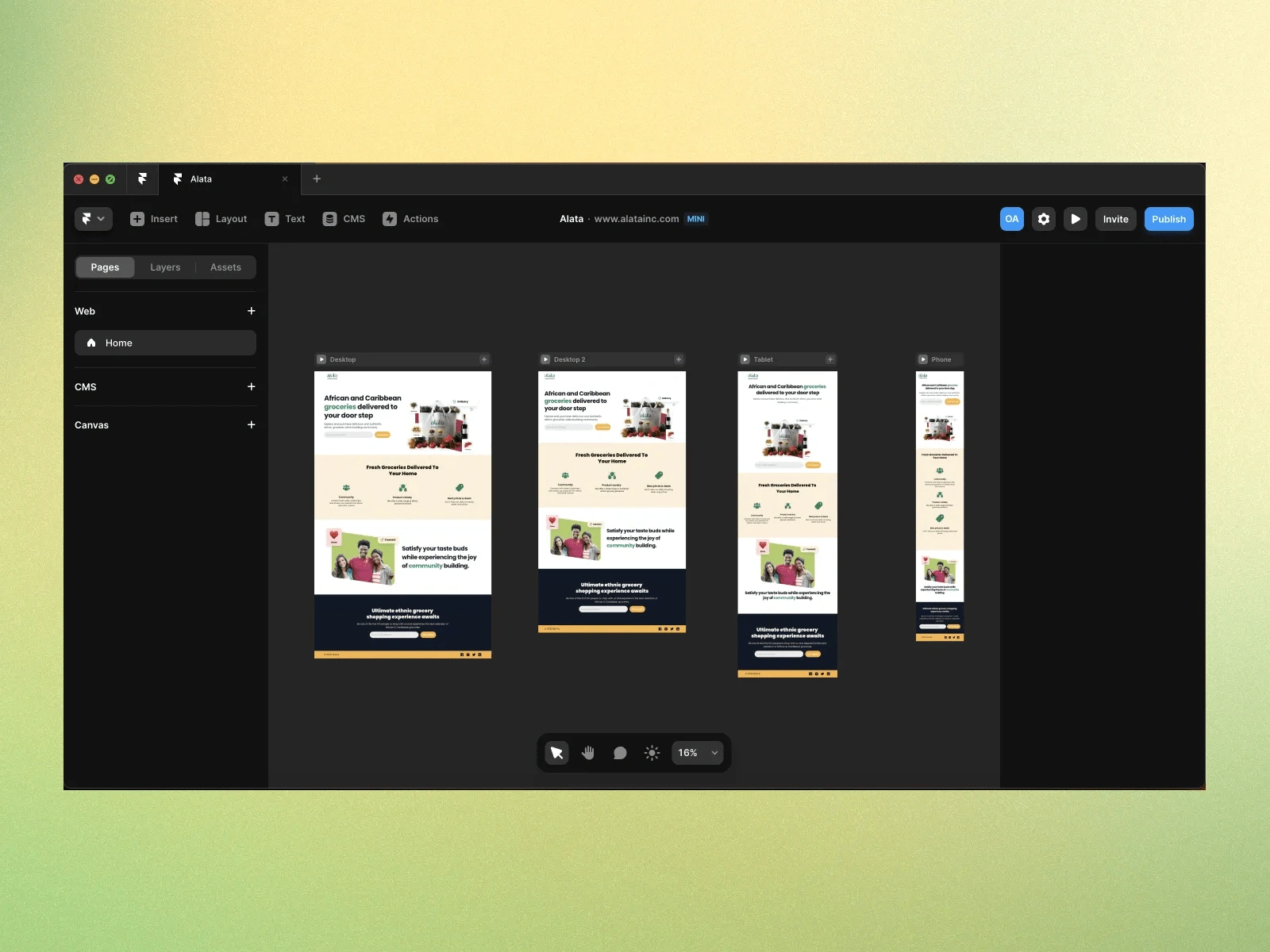1270x952 pixels.
Task: Add breakpoint next to Desktop 2
Action: (679, 359)
